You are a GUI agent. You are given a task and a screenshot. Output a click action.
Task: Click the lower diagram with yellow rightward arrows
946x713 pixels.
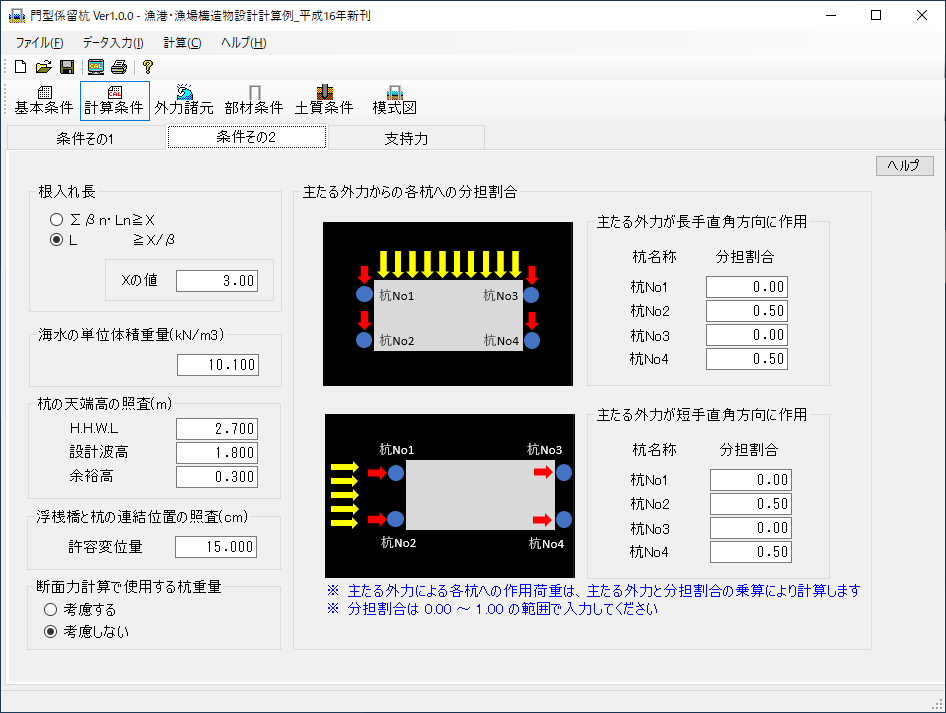449,496
